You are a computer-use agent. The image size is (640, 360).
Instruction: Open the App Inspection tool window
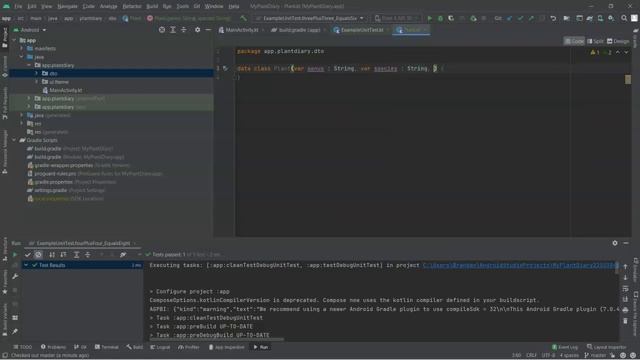[227, 347]
